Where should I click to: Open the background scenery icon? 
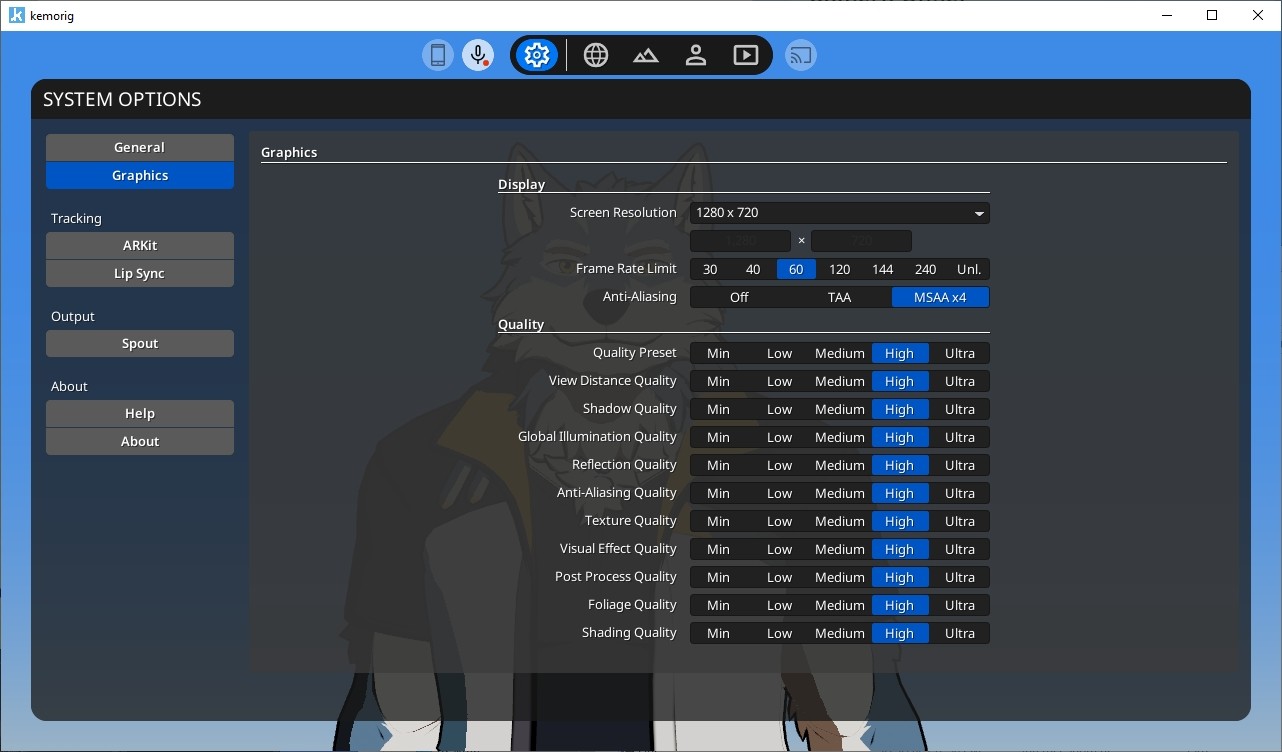click(645, 54)
